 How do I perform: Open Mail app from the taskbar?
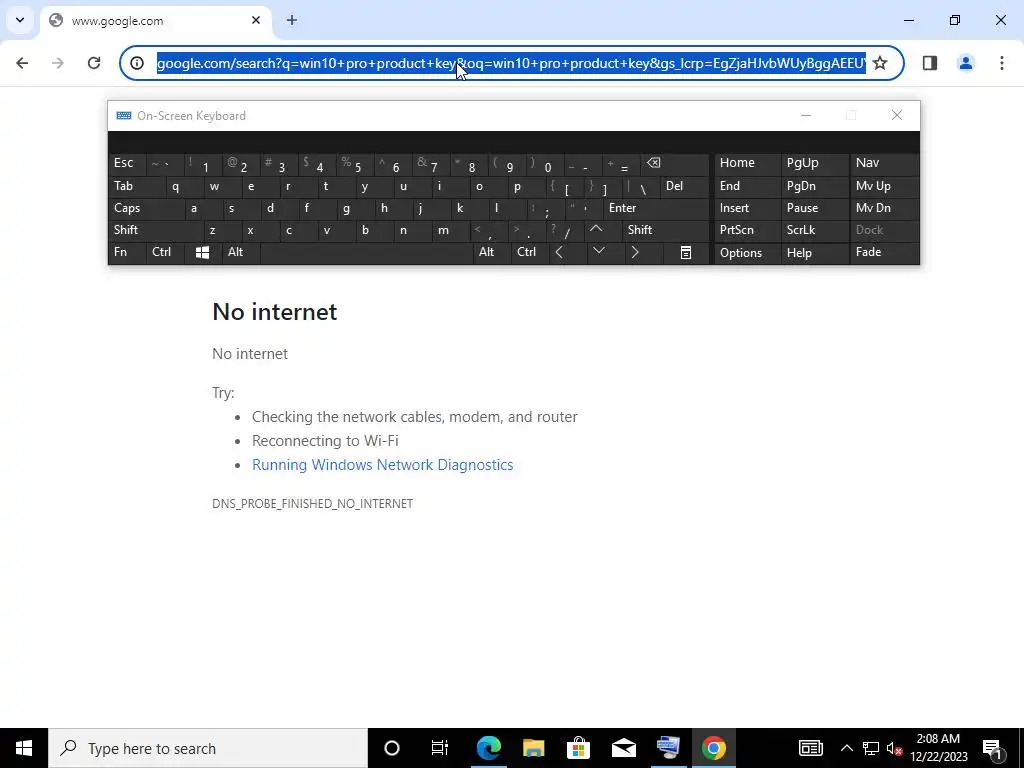pyautogui.click(x=624, y=748)
